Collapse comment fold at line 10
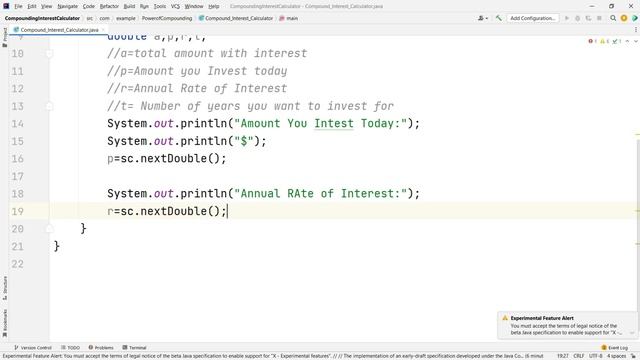The width and height of the screenshot is (640, 360). 49,53
